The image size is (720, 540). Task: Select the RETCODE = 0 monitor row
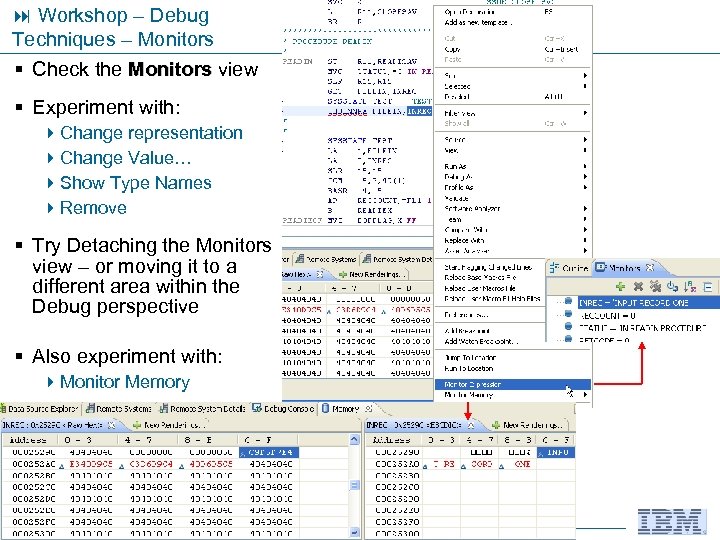coord(604,340)
